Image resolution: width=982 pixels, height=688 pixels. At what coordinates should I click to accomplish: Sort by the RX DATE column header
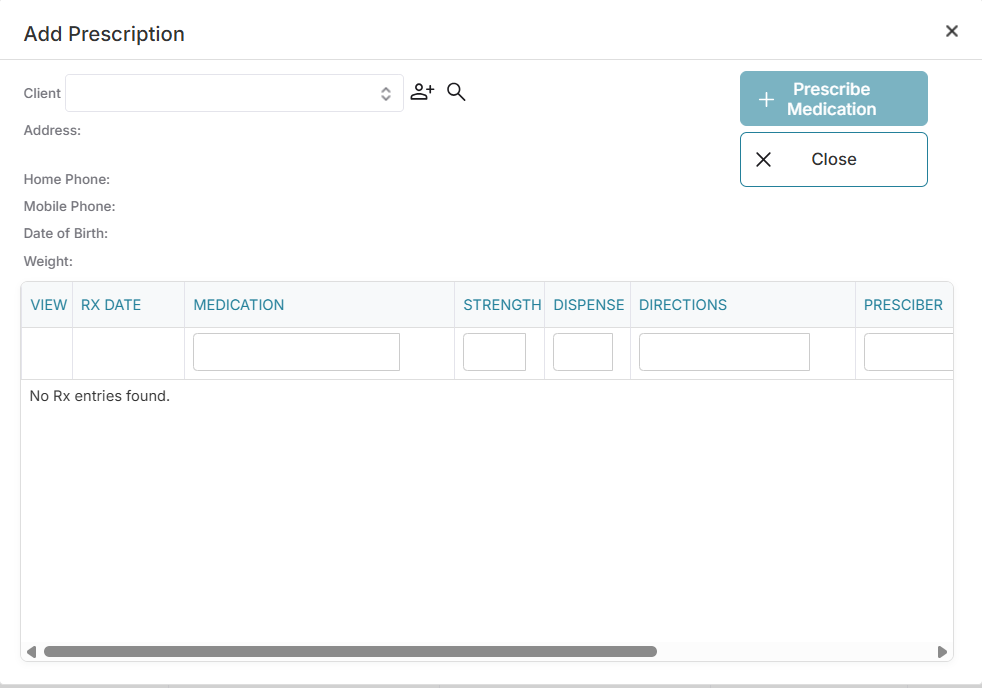click(111, 305)
